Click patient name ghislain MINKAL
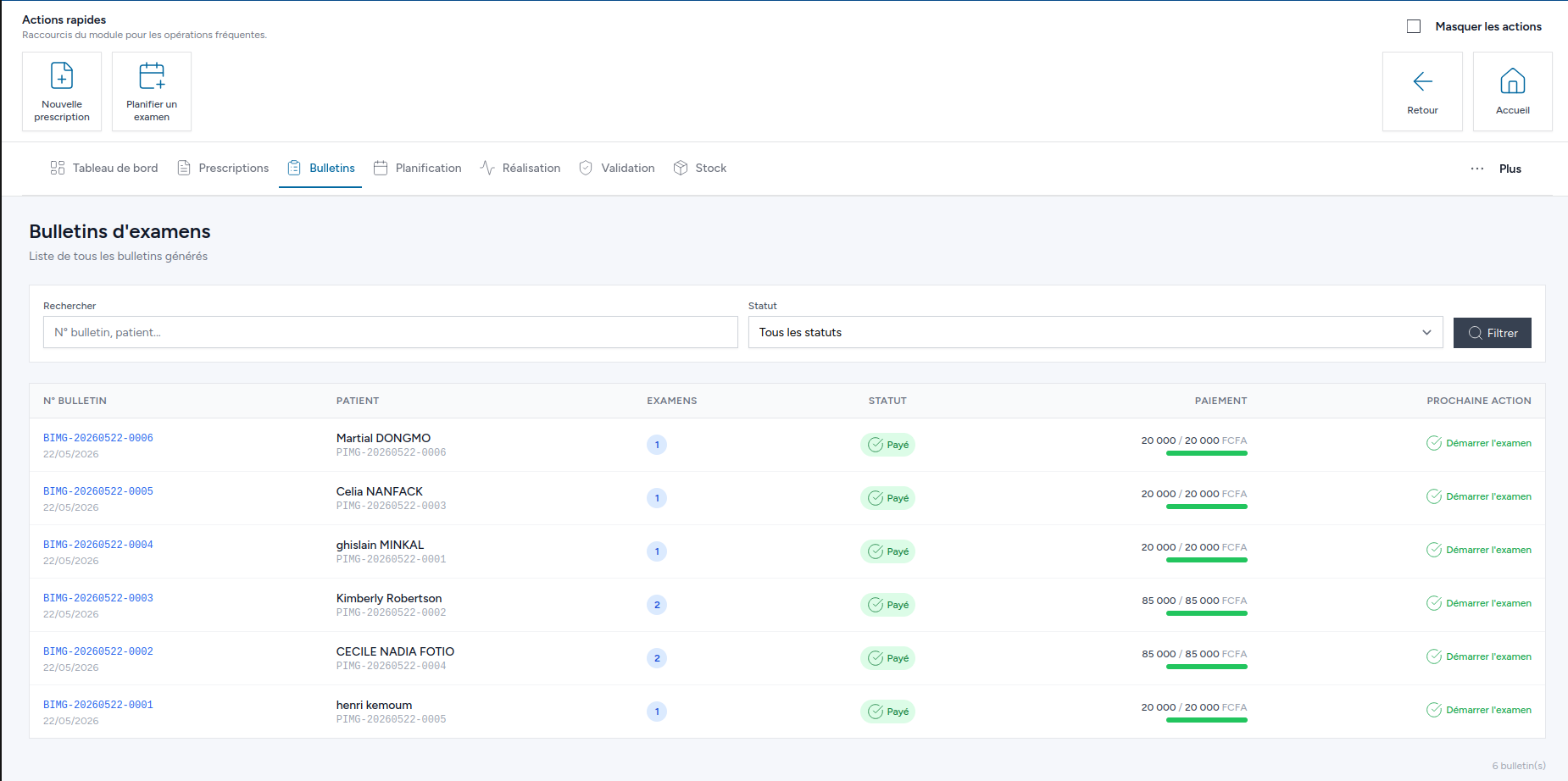Viewport: 1568px width, 781px height. 380,545
